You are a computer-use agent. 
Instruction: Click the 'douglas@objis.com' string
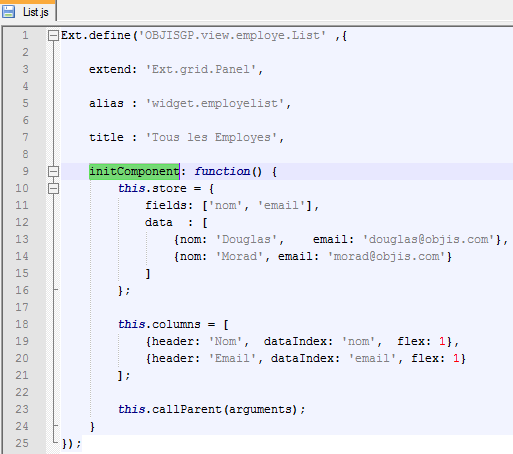(429, 239)
